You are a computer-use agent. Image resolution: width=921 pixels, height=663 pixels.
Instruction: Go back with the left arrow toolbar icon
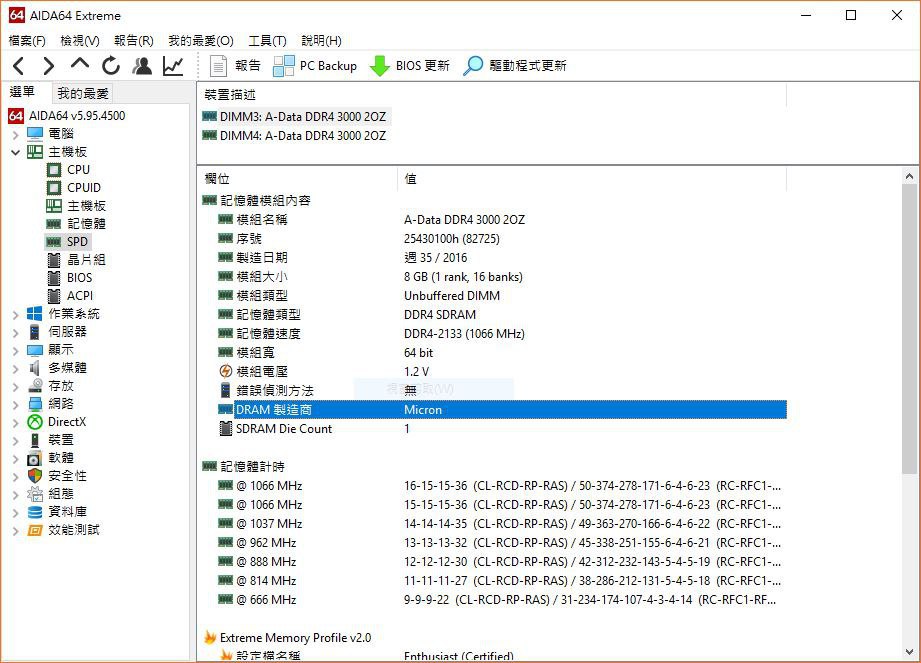point(19,66)
